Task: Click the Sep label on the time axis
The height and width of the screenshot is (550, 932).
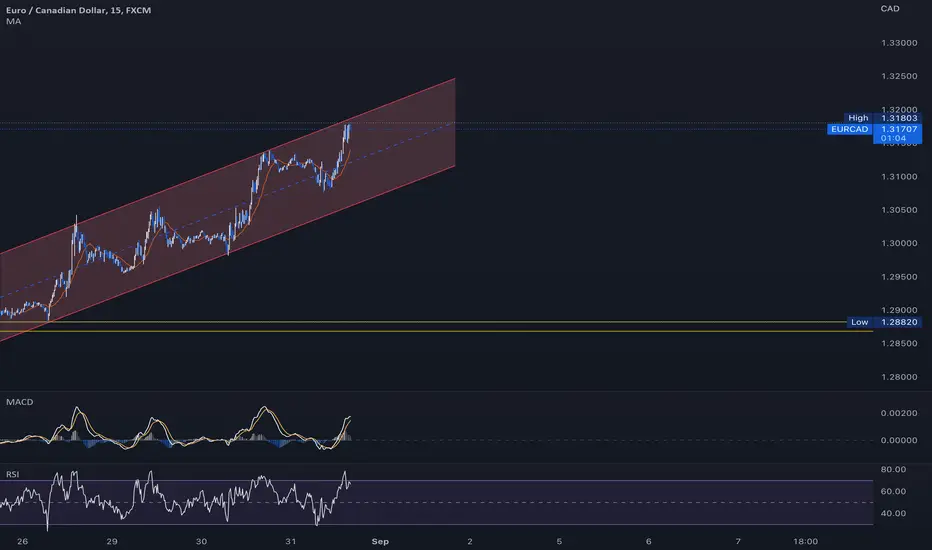Action: (x=380, y=541)
